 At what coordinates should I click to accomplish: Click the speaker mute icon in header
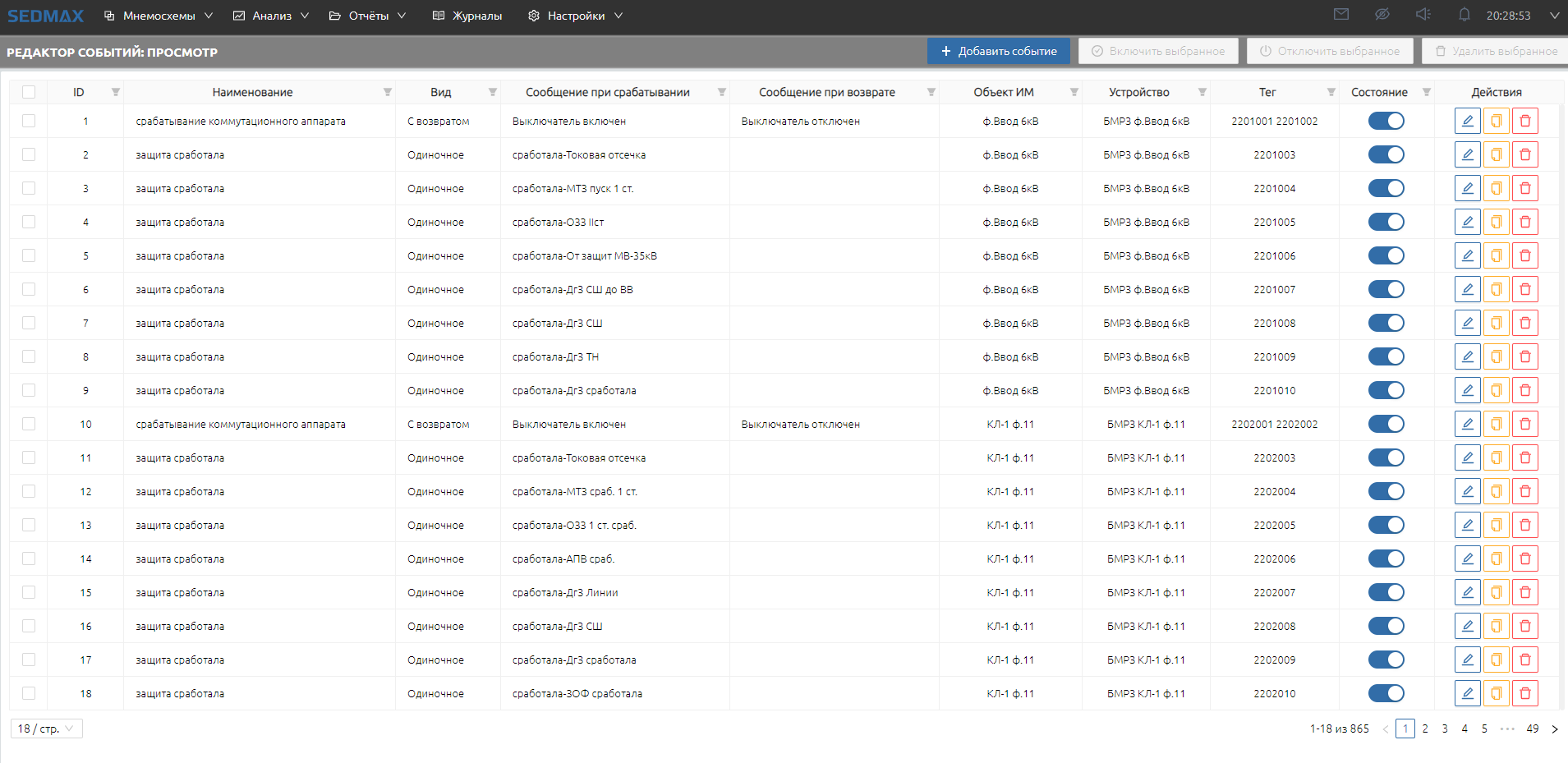[x=1423, y=15]
